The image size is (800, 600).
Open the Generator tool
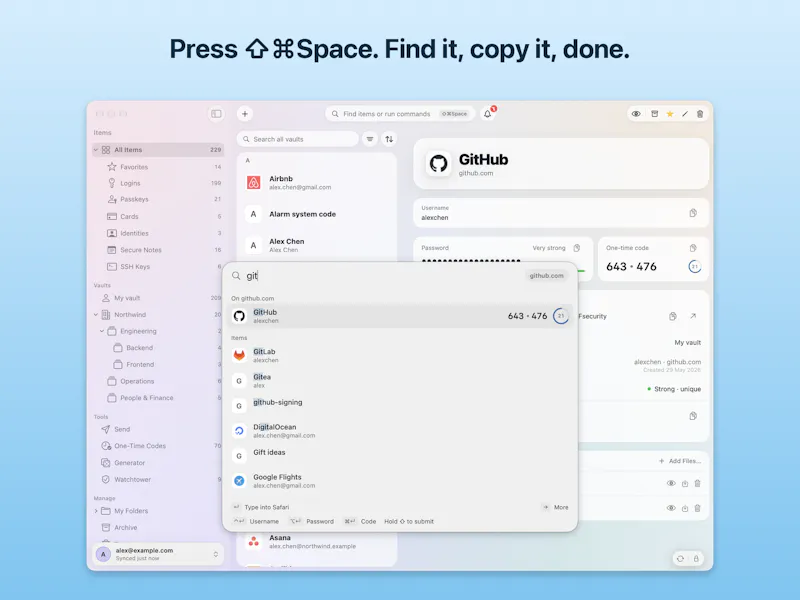click(x=158, y=463)
